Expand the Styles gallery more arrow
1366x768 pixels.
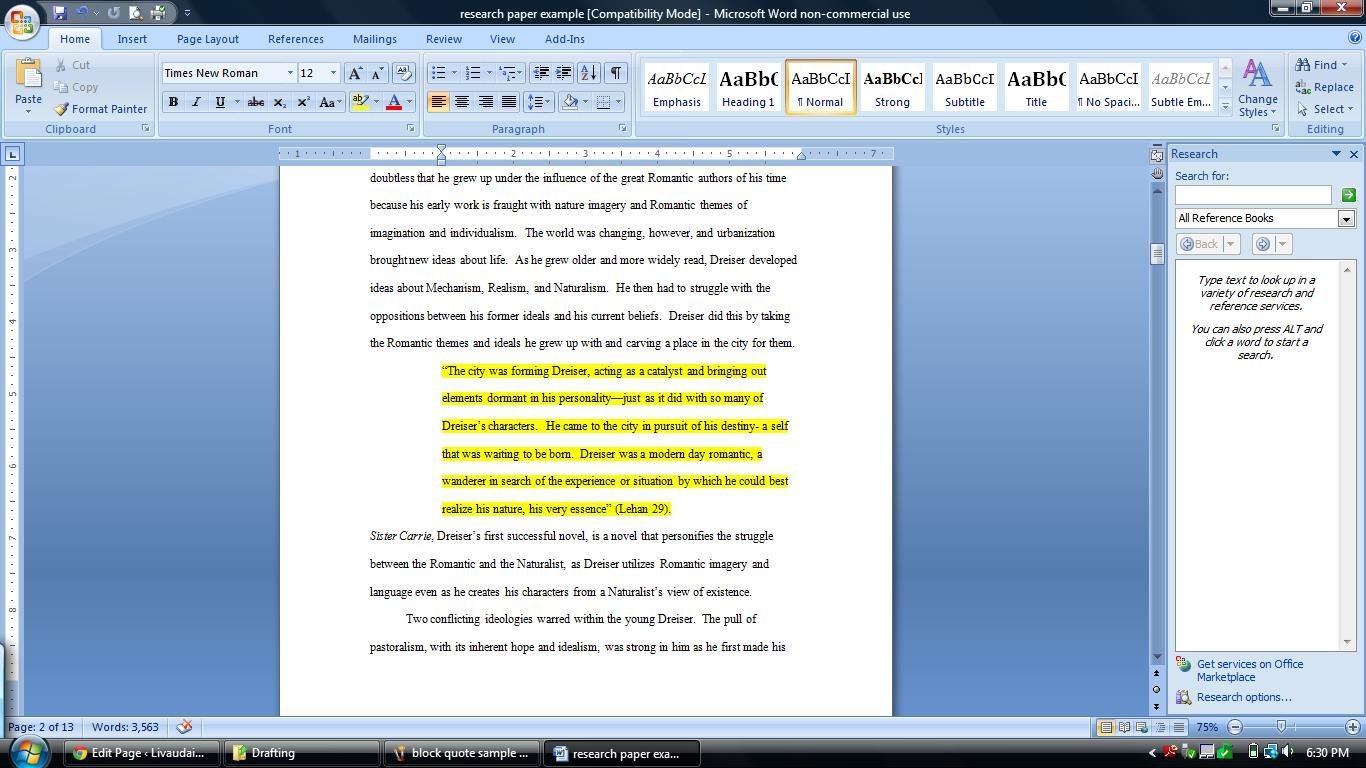(1225, 107)
